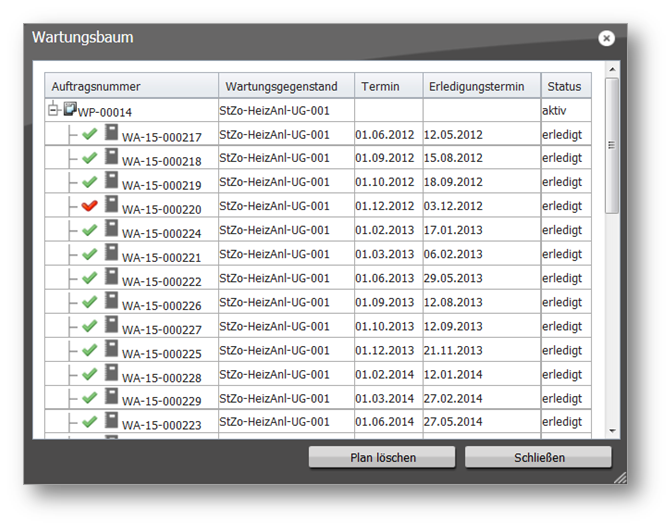Click red checkmark for WA-15-000220
This screenshot has height=528, width=671.
pos(89,206)
